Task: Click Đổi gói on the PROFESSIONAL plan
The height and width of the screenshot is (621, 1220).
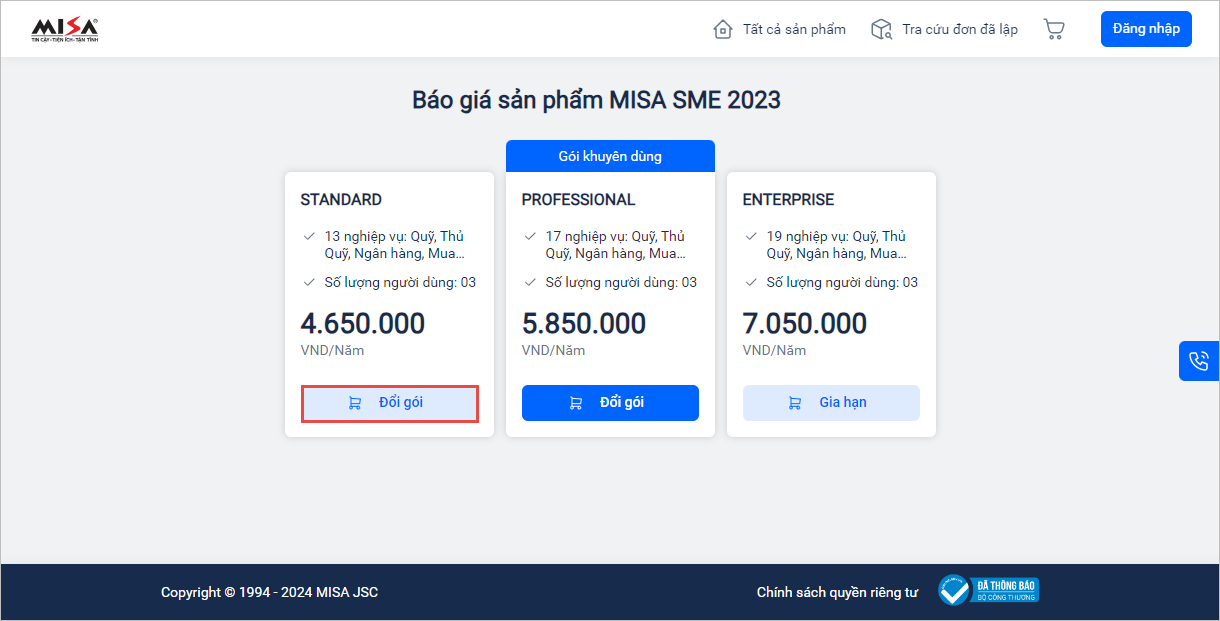Action: 610,403
